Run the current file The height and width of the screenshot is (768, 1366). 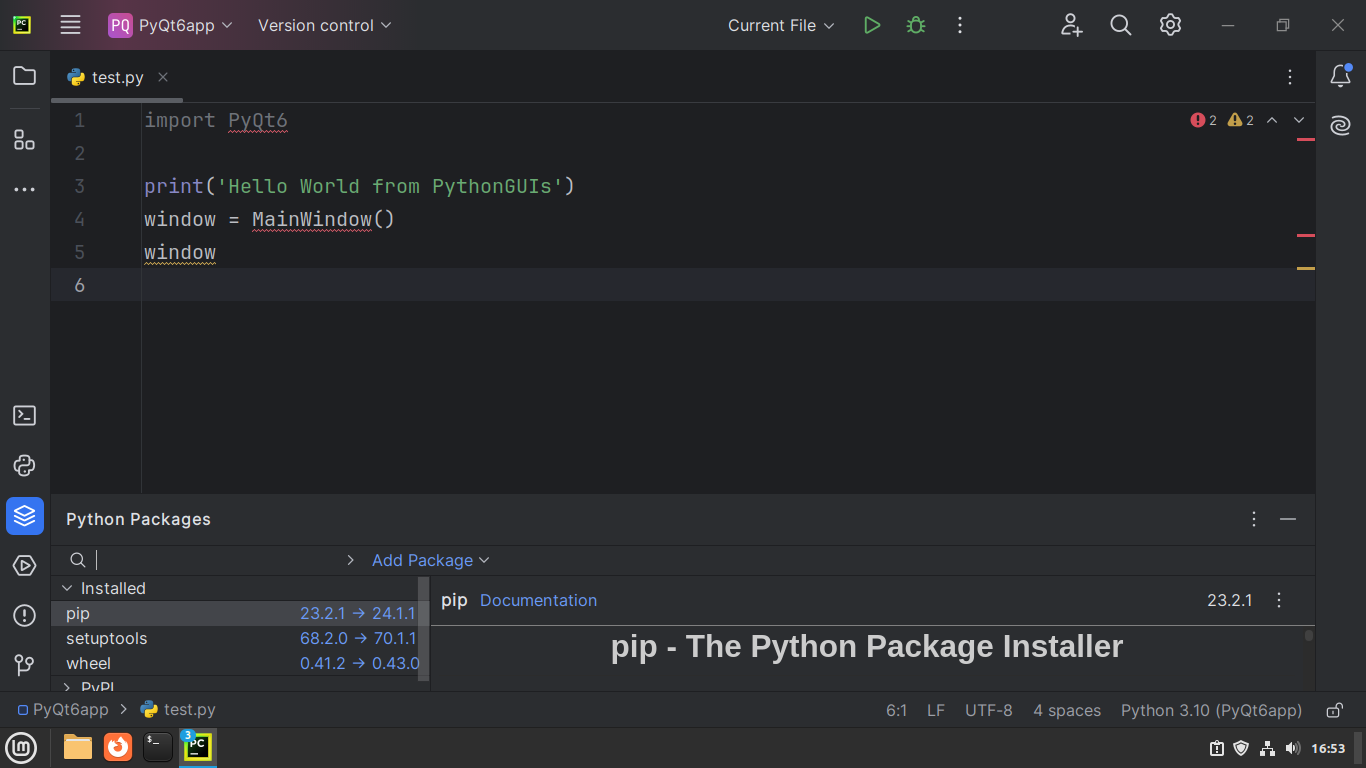click(872, 25)
